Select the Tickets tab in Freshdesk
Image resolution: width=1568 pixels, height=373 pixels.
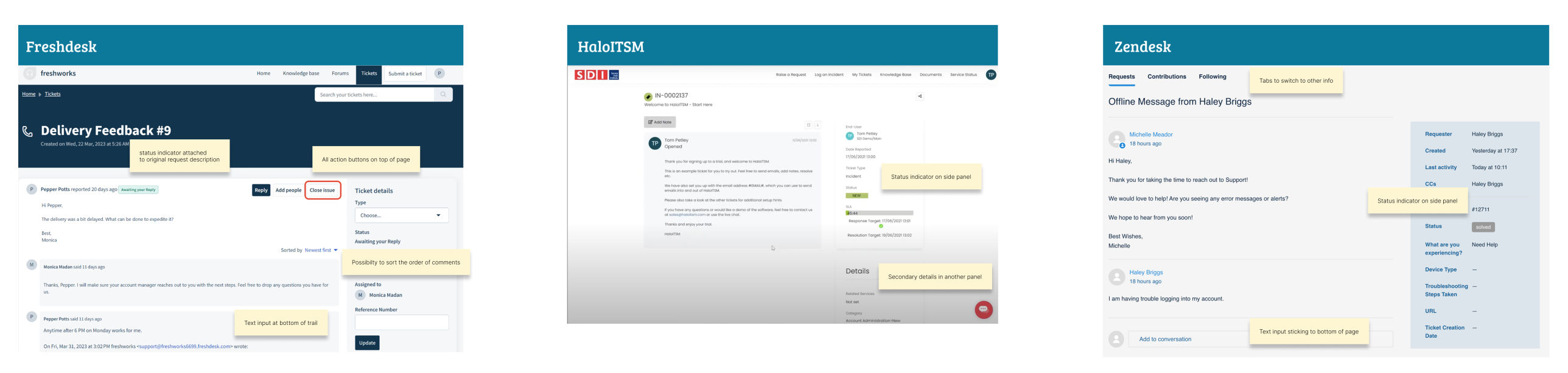click(x=369, y=74)
